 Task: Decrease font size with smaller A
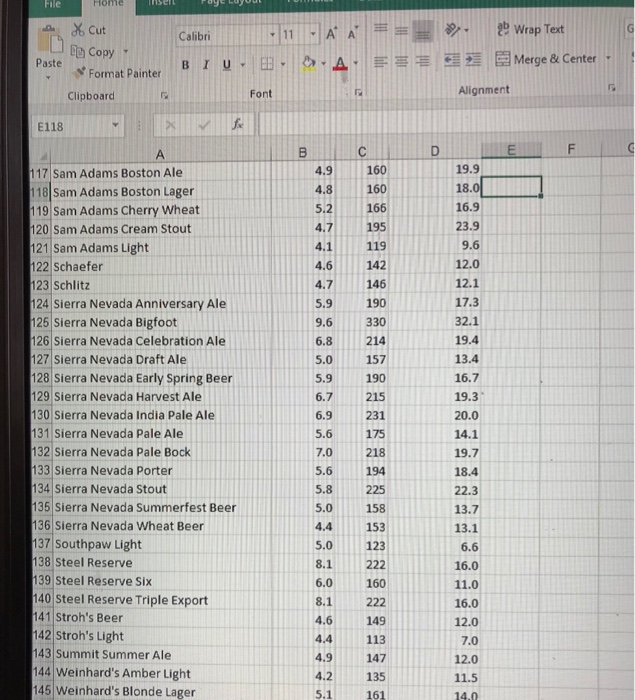pos(352,33)
